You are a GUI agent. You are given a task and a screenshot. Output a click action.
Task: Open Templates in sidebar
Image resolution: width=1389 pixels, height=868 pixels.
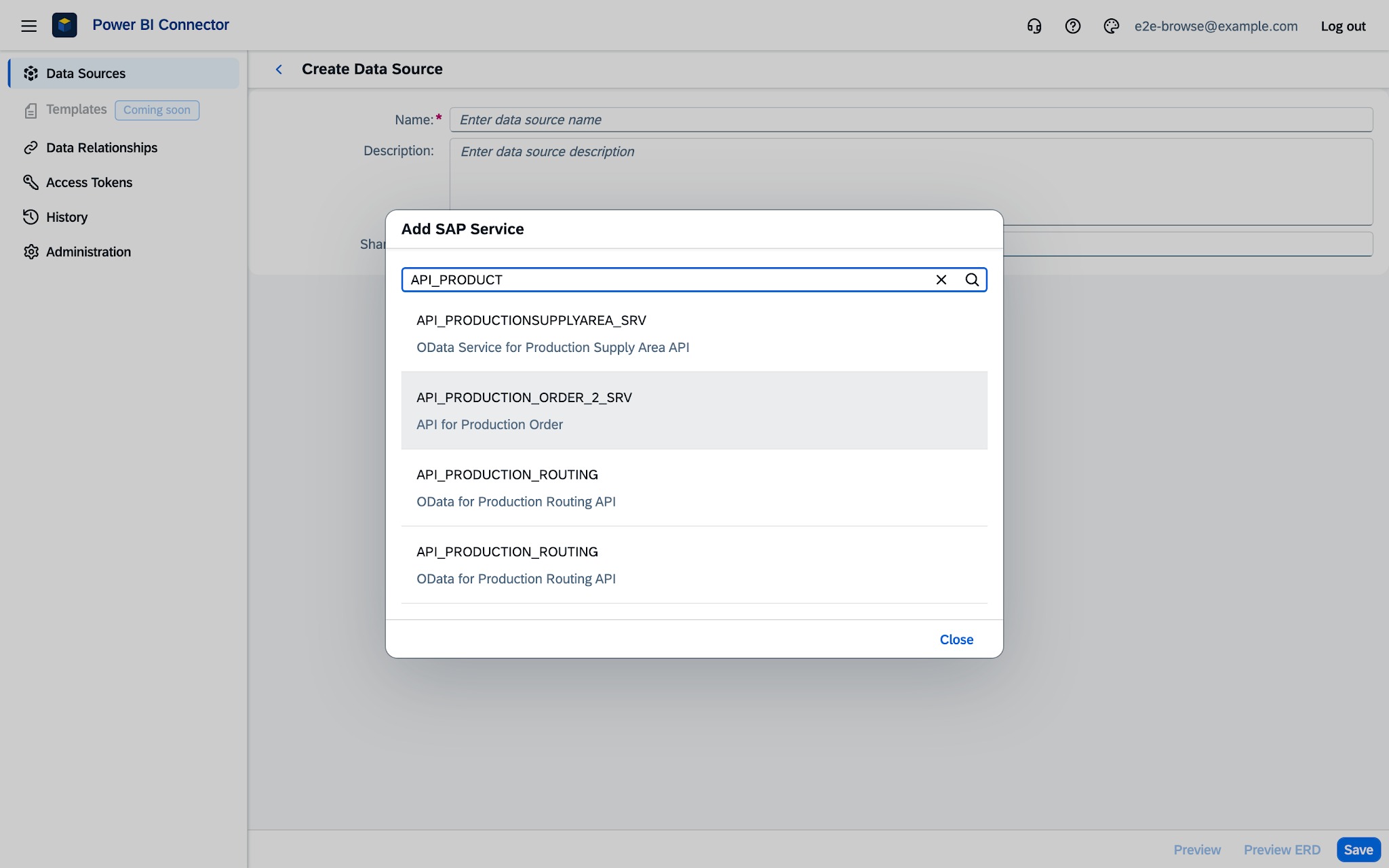(x=76, y=110)
